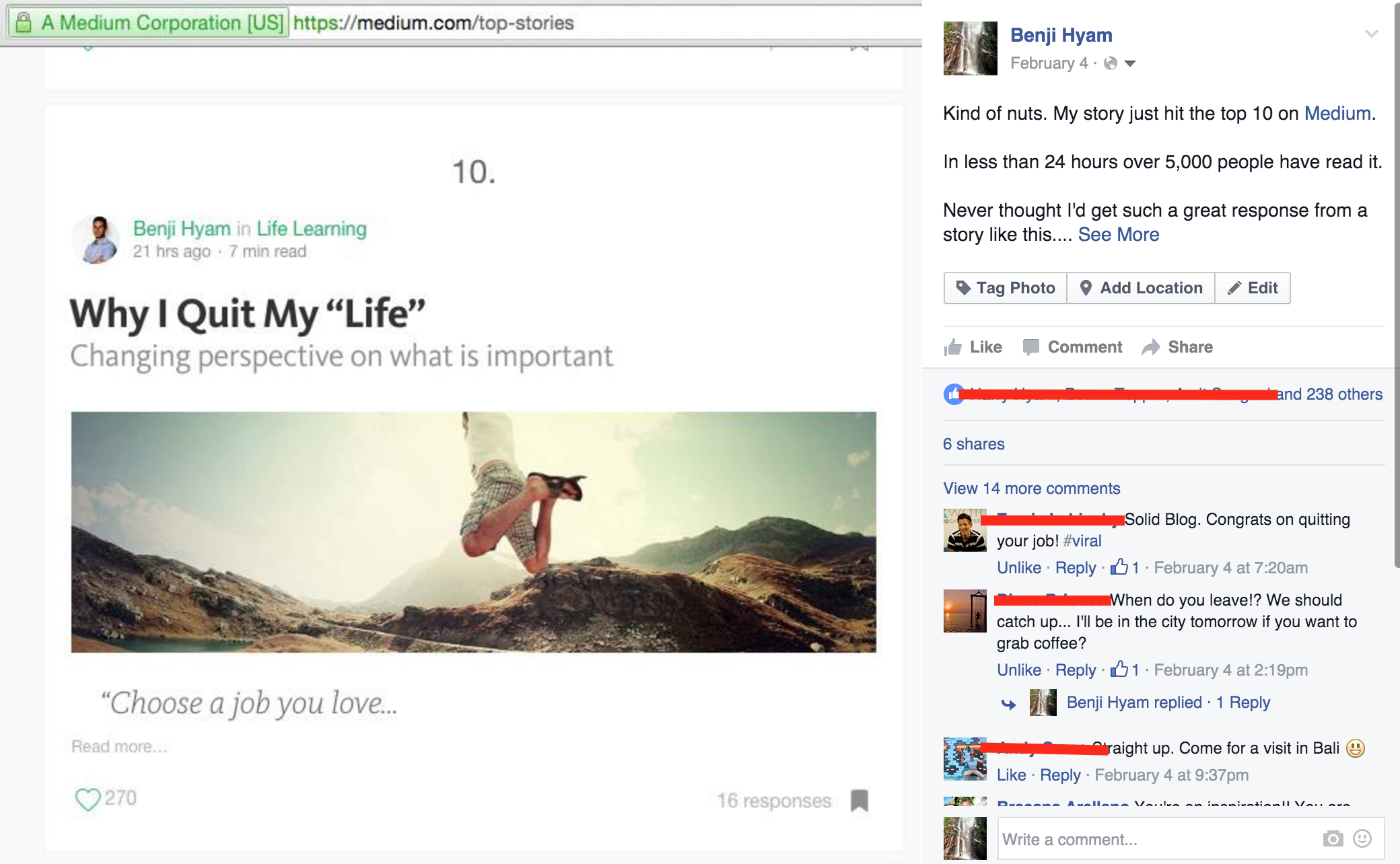
Task: Open the jumping man story image
Action: [x=474, y=532]
